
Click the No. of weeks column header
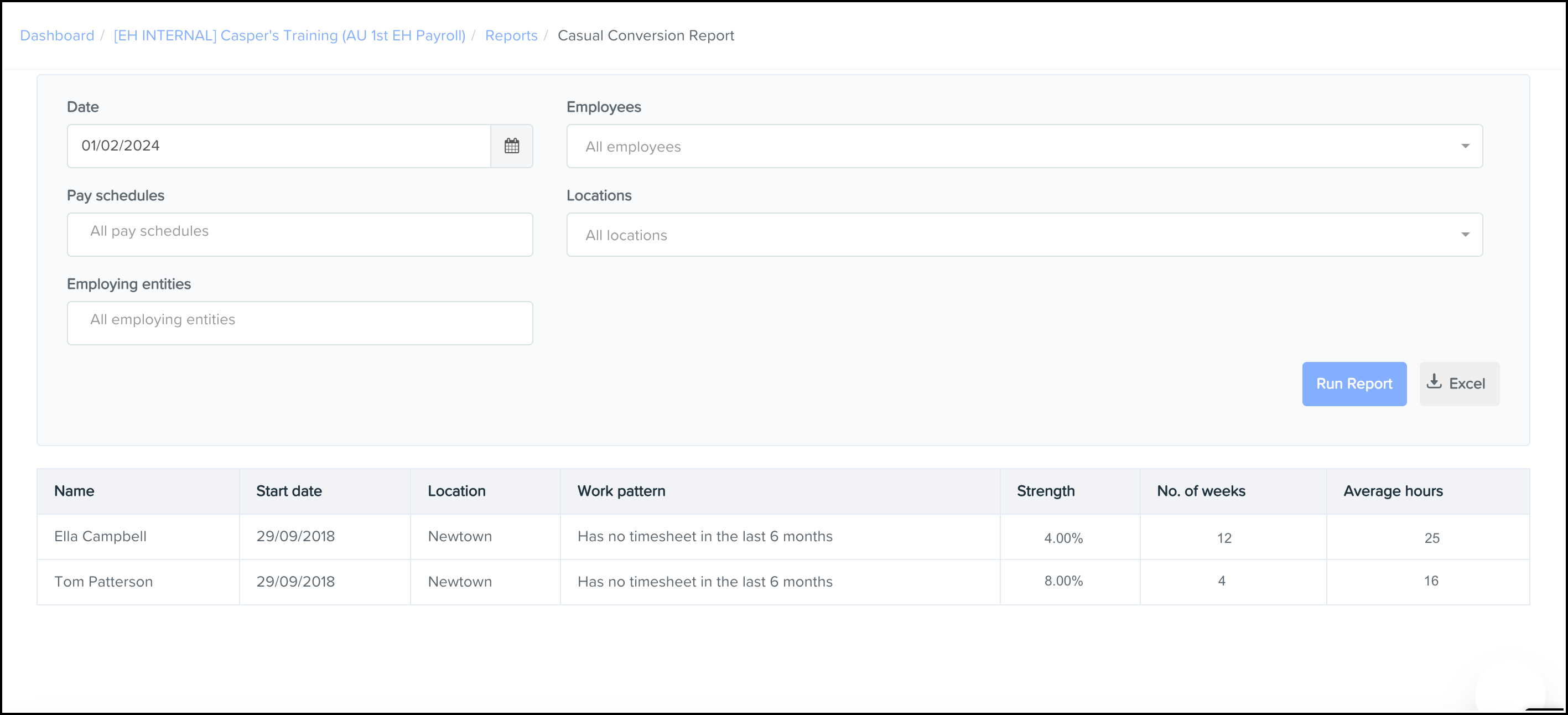(1201, 491)
